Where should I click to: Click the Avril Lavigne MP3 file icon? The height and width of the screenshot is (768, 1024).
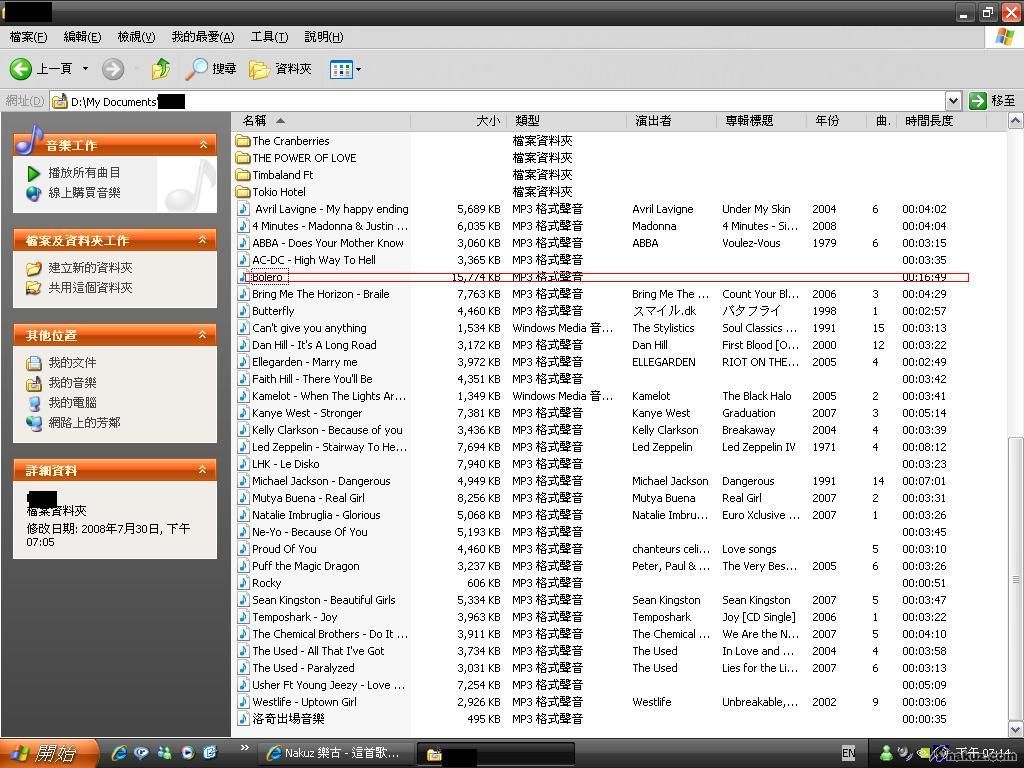pyautogui.click(x=244, y=209)
